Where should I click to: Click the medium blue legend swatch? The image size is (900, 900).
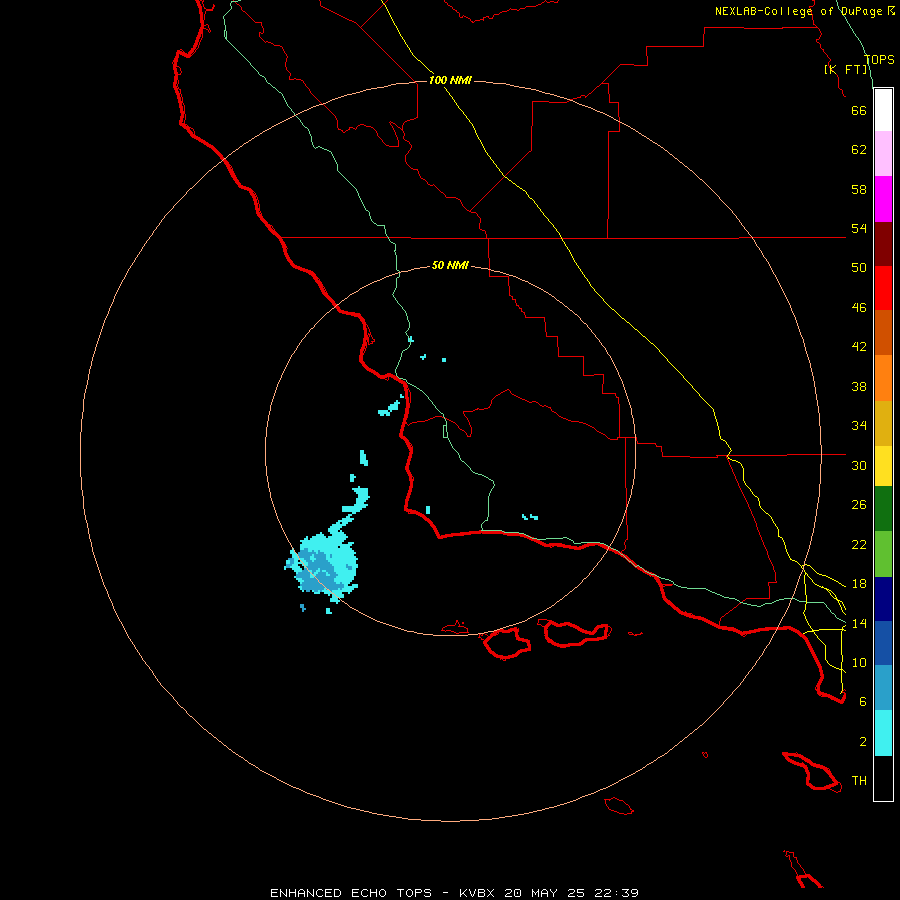883,643
